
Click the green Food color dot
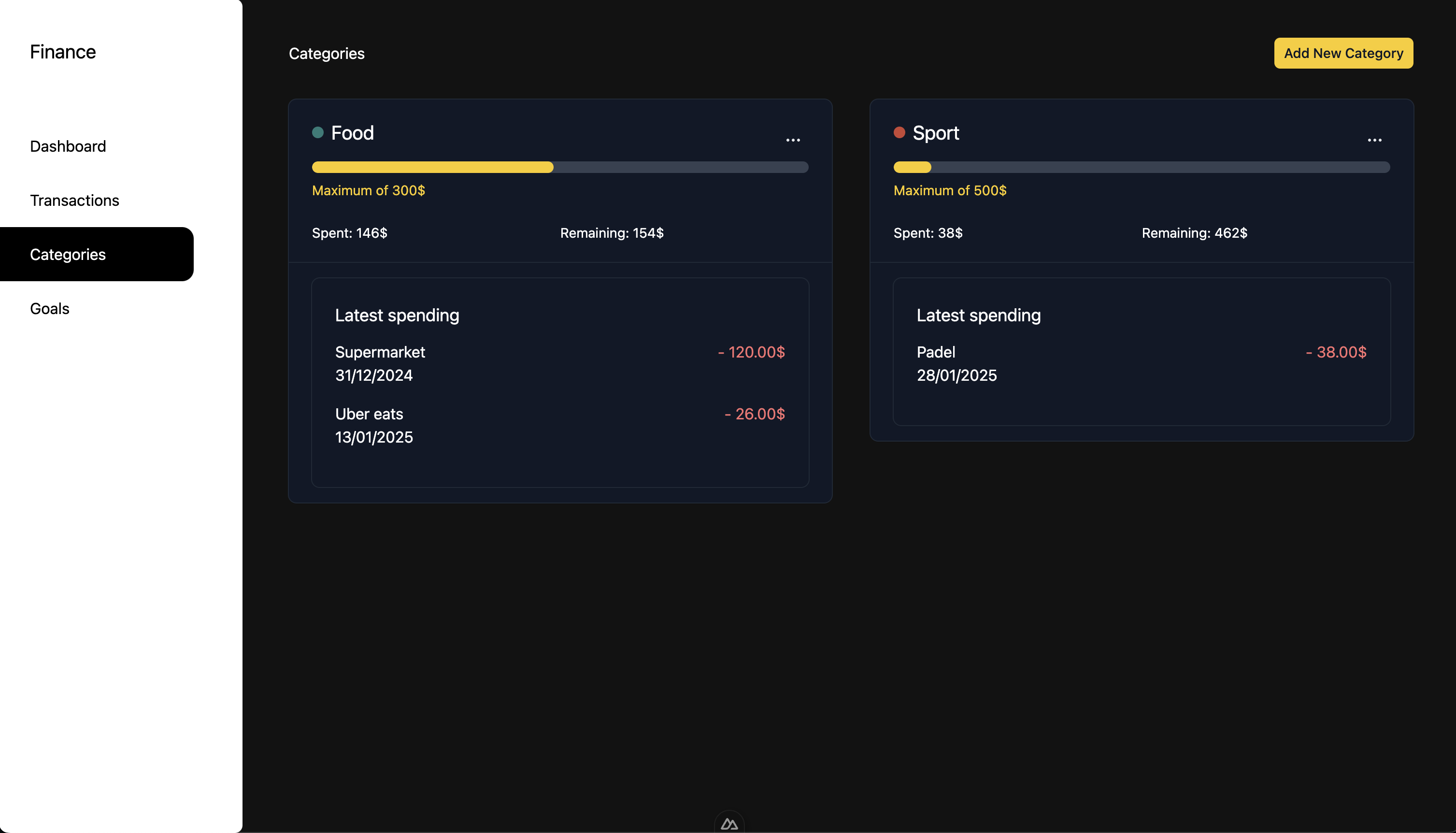(318, 133)
